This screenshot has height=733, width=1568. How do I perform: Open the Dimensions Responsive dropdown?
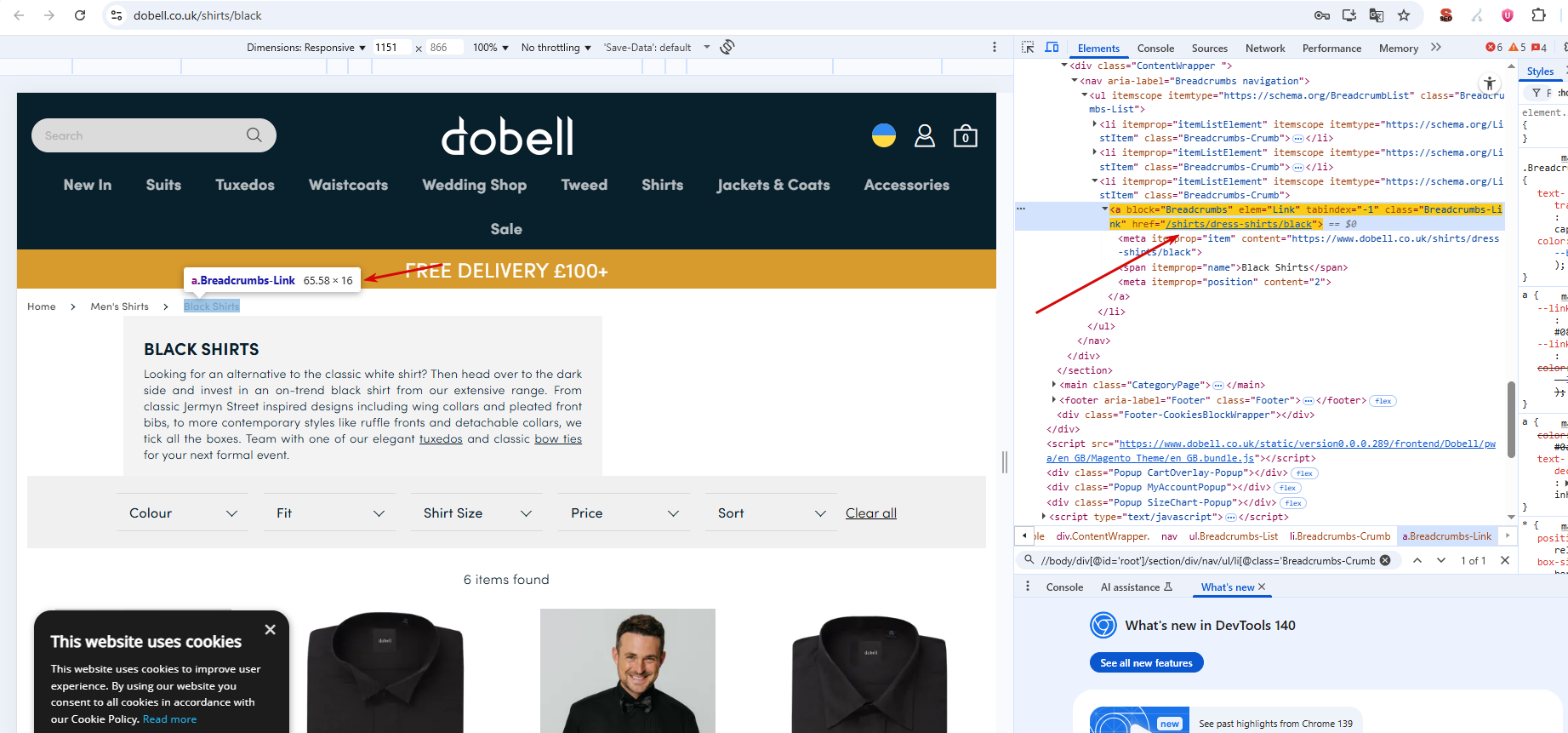tap(306, 48)
